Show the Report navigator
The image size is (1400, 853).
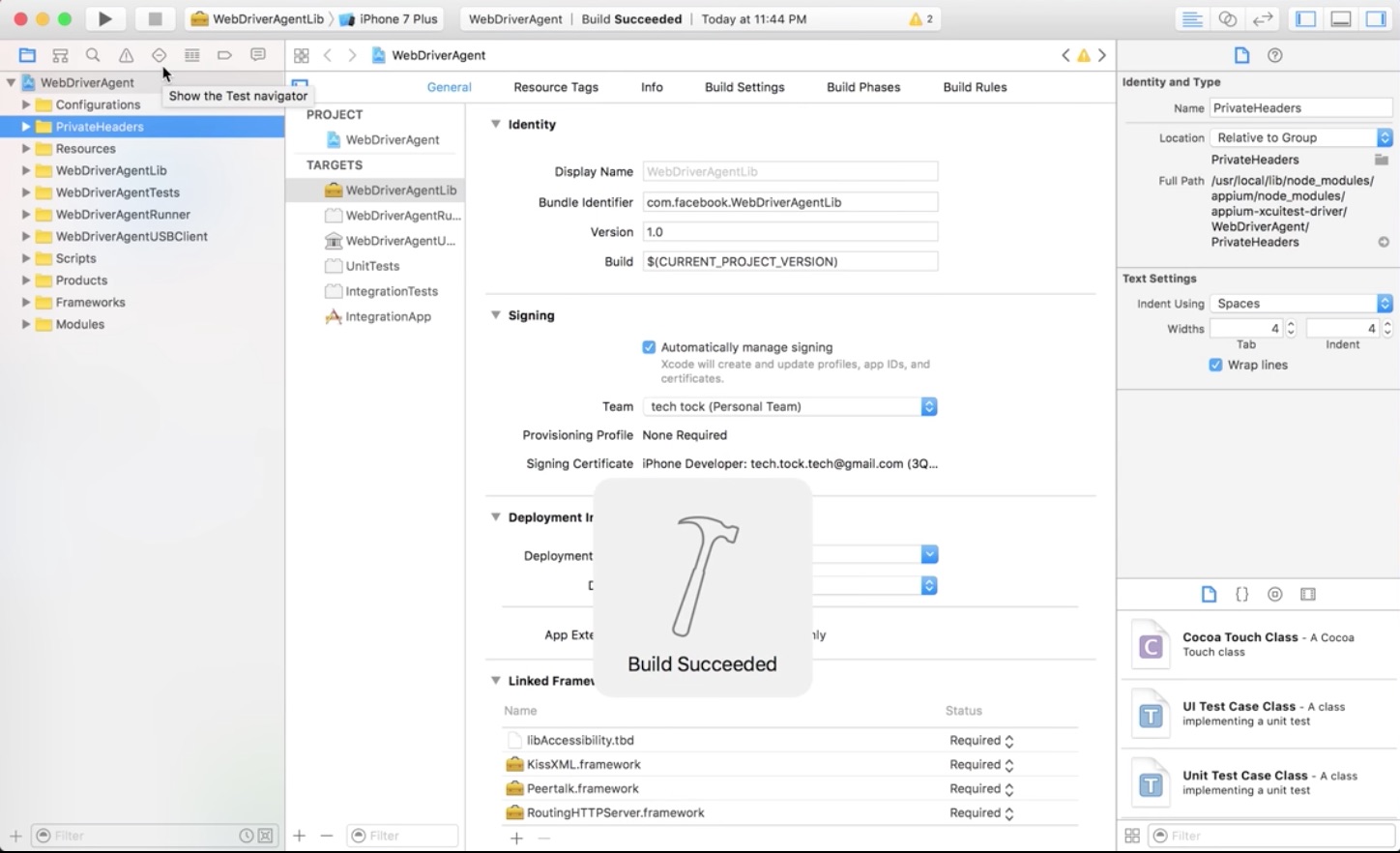[x=257, y=55]
